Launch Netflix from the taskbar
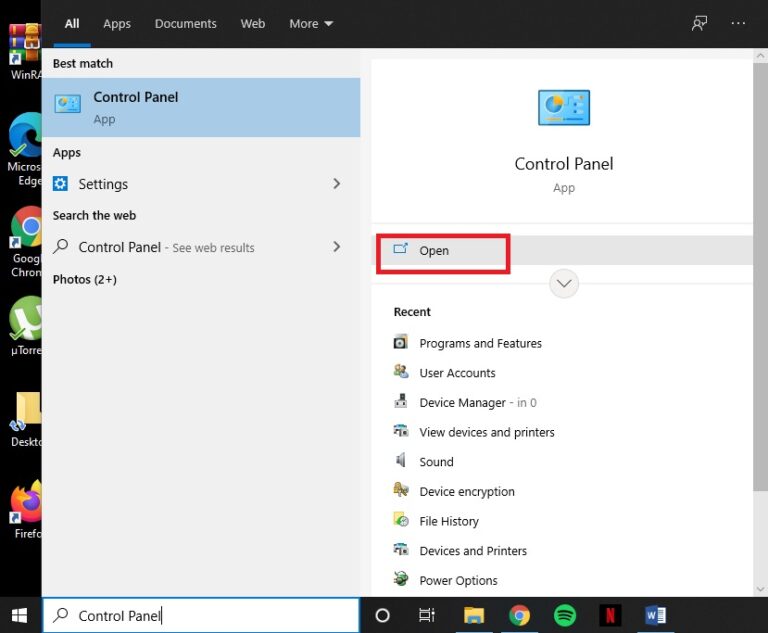This screenshot has height=633, width=768. coord(610,615)
